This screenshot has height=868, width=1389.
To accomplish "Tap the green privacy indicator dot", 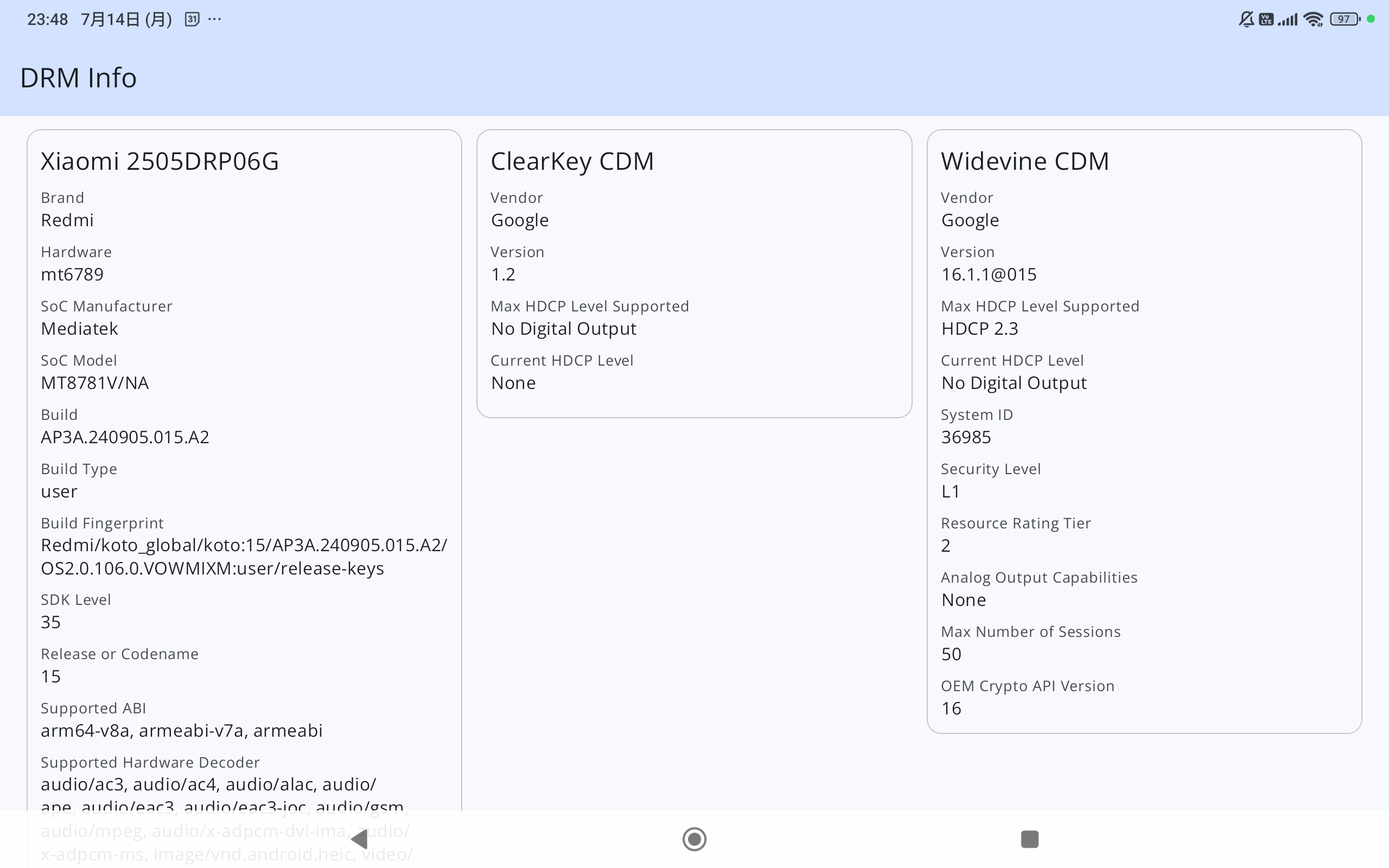I will pyautogui.click(x=1371, y=19).
